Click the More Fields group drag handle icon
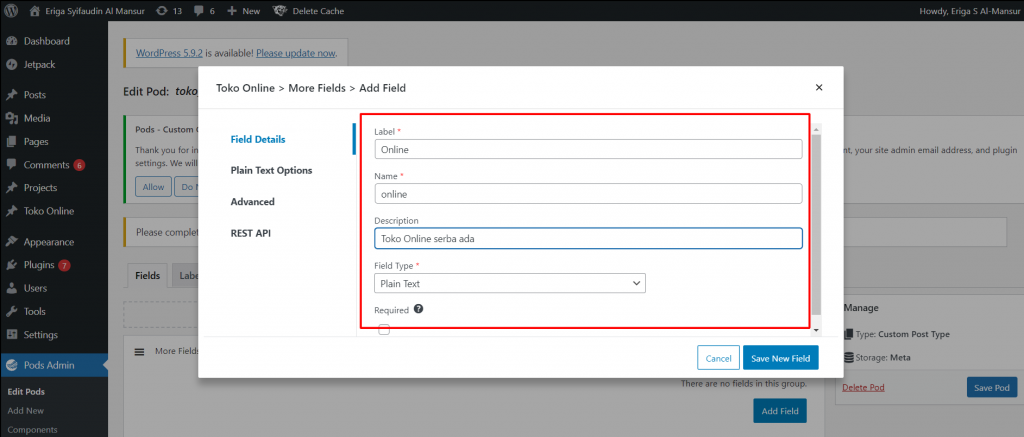 tap(138, 351)
